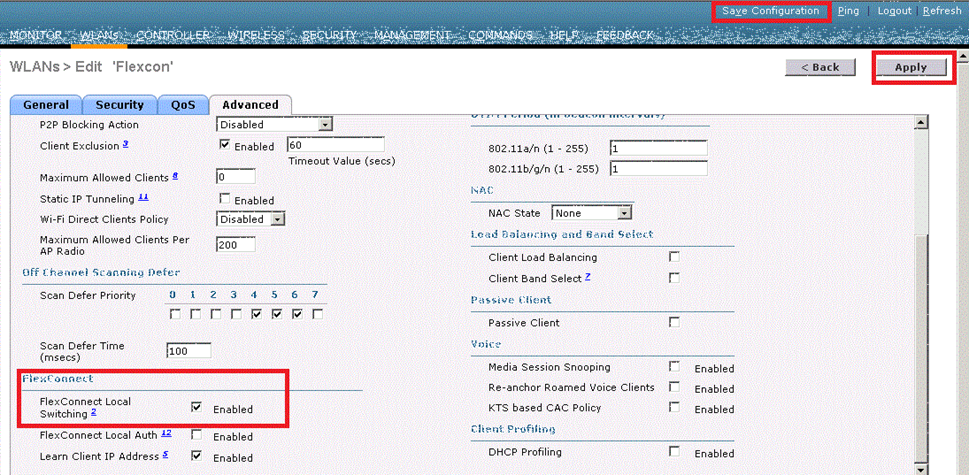Screen dimensions: 969x475
Task: Switch to the QoS tab
Action: coord(183,105)
